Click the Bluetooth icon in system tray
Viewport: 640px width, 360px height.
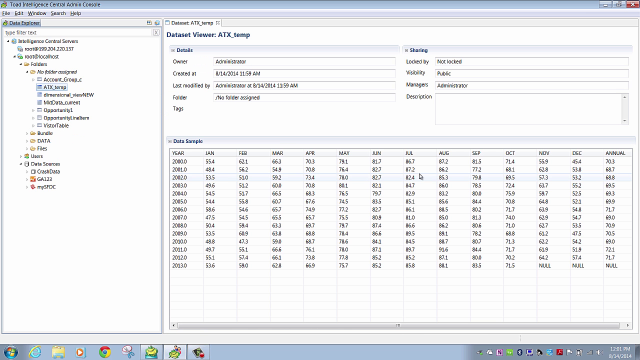[x=520, y=352]
